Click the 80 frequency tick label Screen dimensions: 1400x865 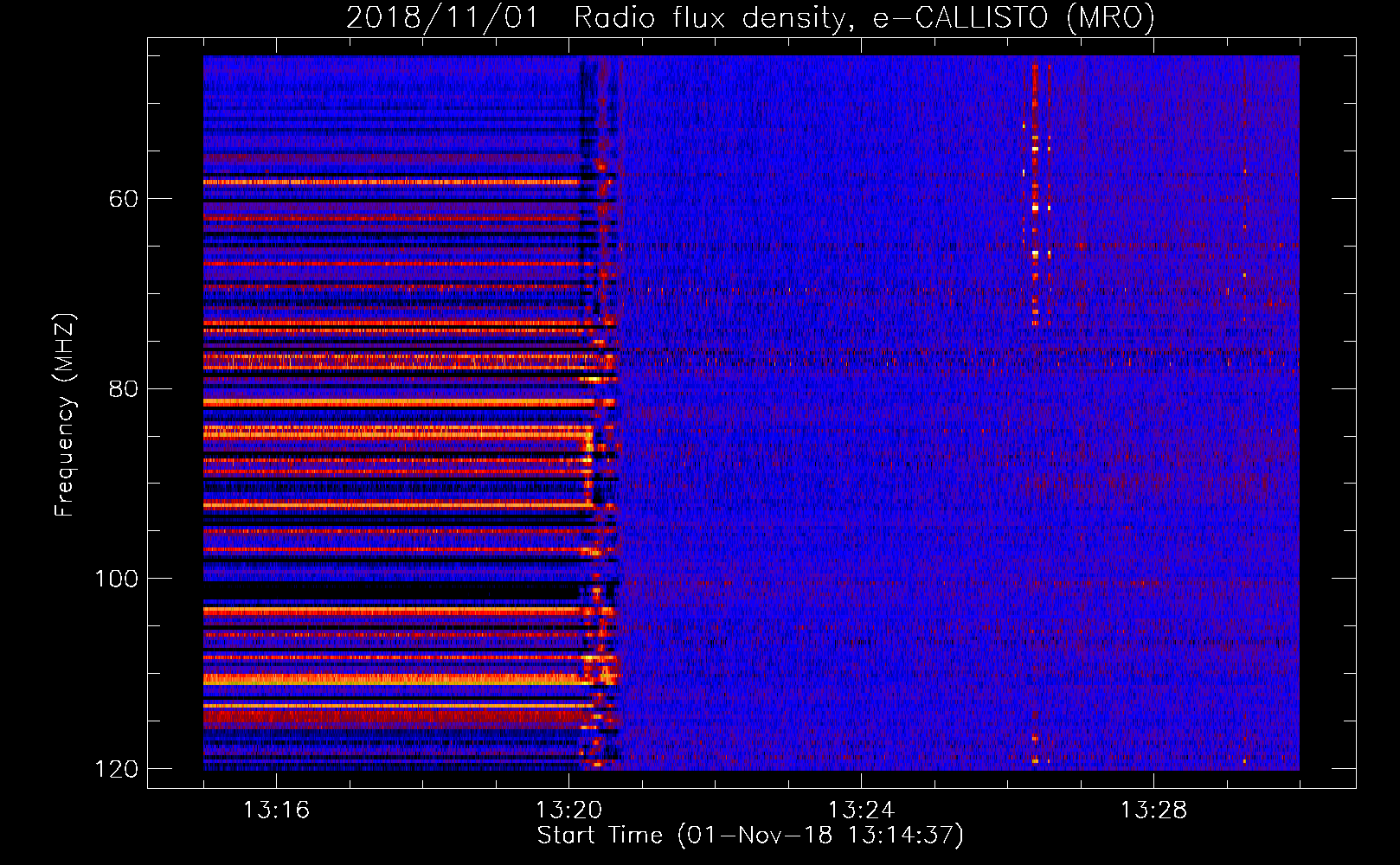coord(124,388)
